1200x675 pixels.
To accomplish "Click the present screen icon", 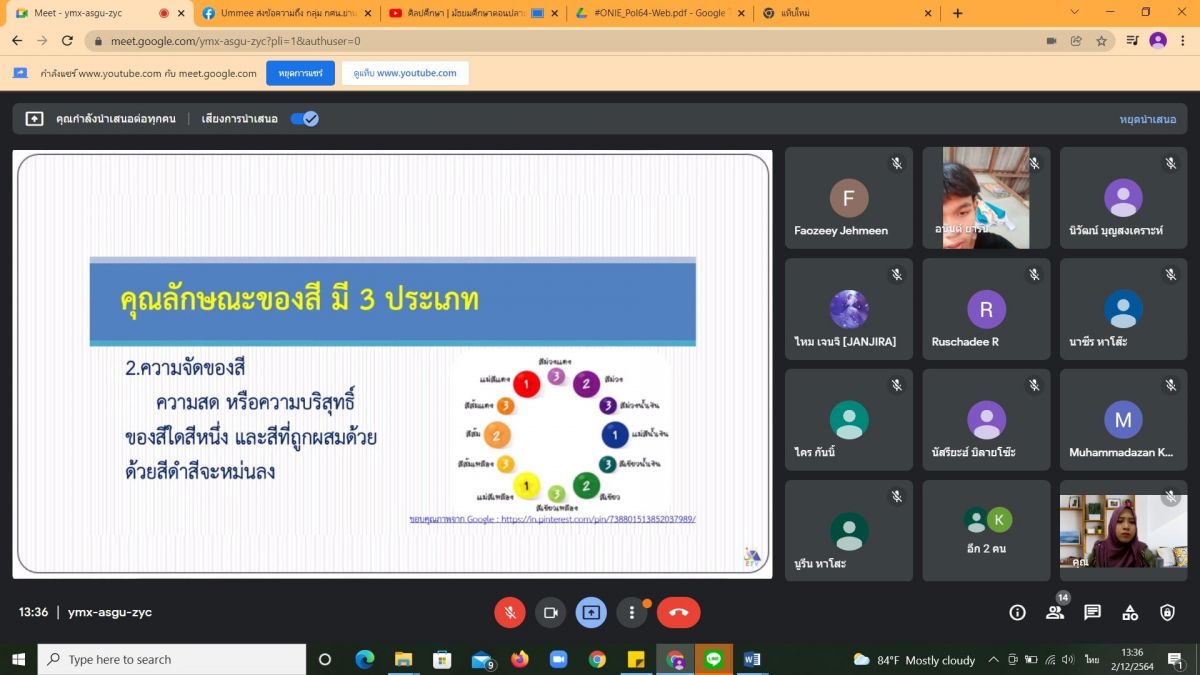I will pos(591,612).
